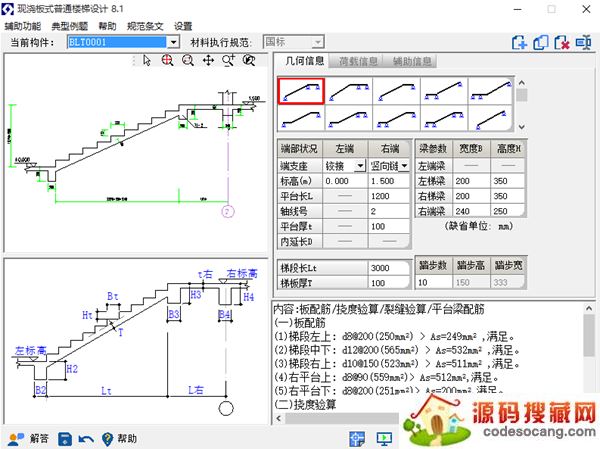Click the add new component icon
This screenshot has width=600, height=449.
(x=520, y=42)
